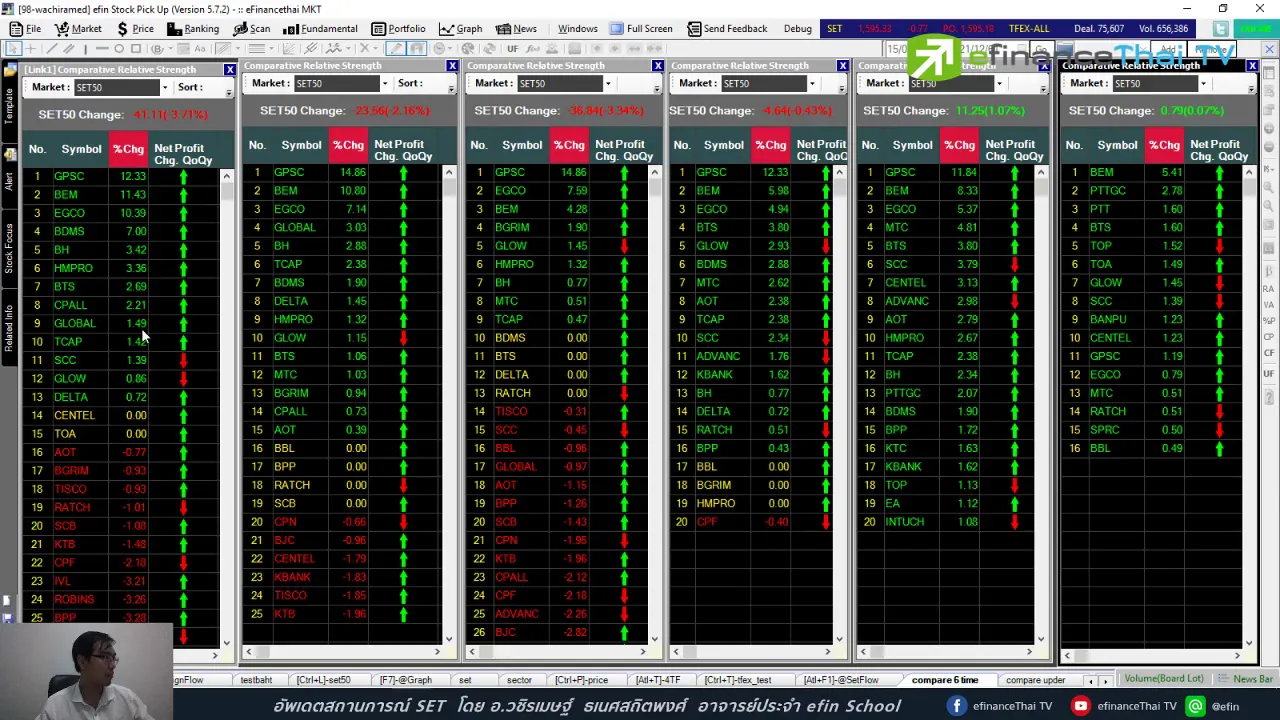Screen dimensions: 1280x720
Task: Open the Debug menu
Action: (797, 29)
